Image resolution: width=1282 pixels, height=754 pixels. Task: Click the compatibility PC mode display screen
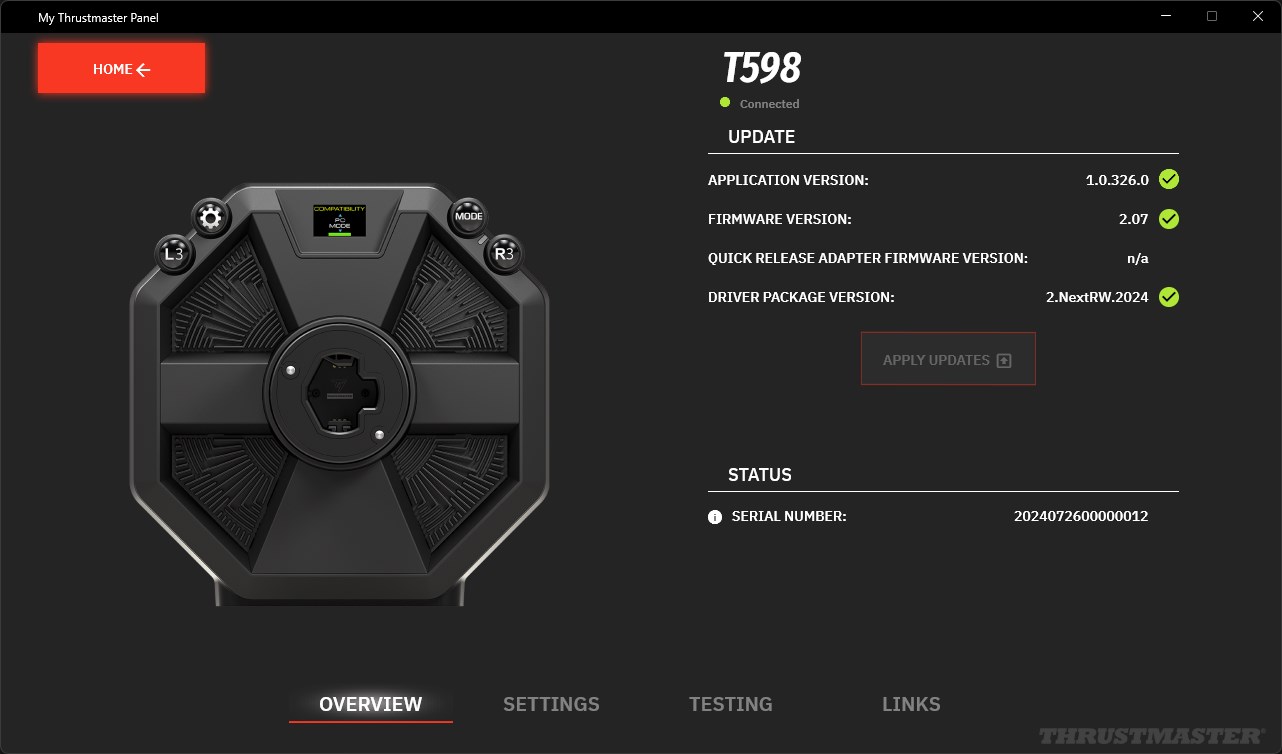(339, 219)
